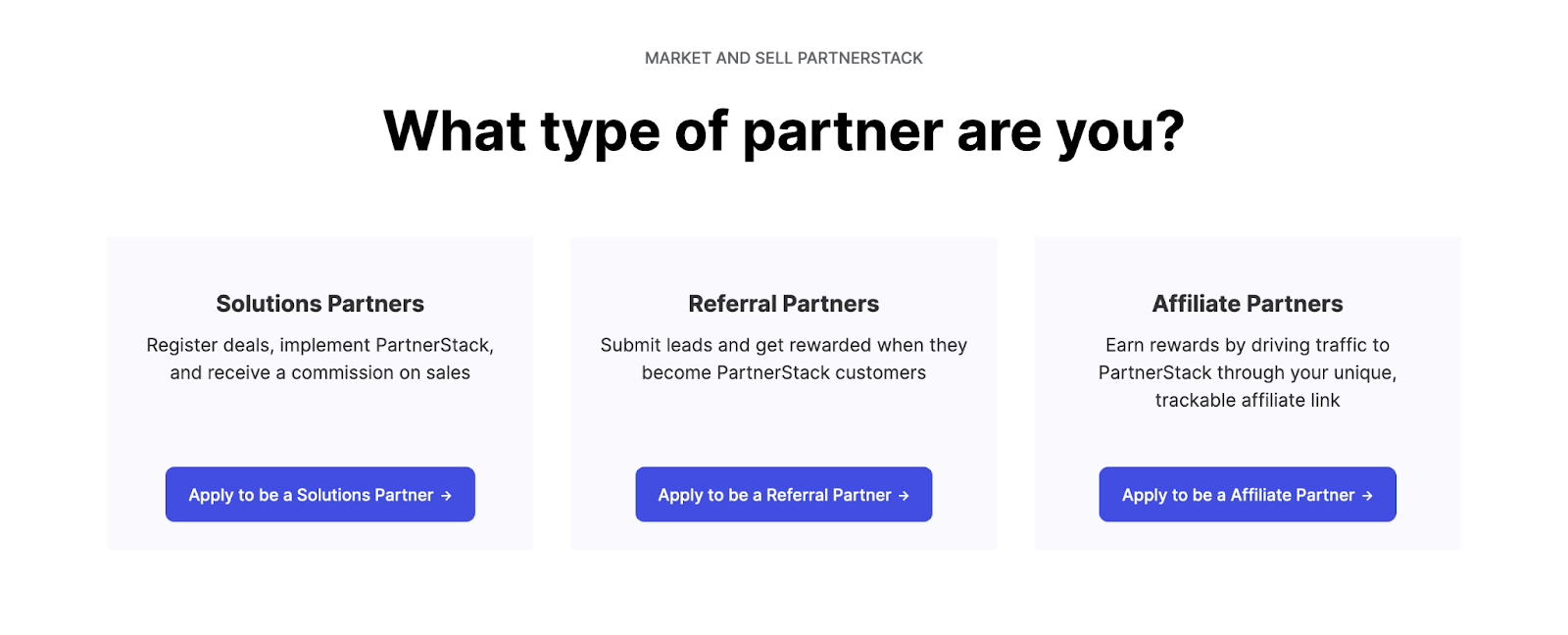Click the Affiliate Partners heading
This screenshot has width=1568, height=635.
click(1247, 304)
